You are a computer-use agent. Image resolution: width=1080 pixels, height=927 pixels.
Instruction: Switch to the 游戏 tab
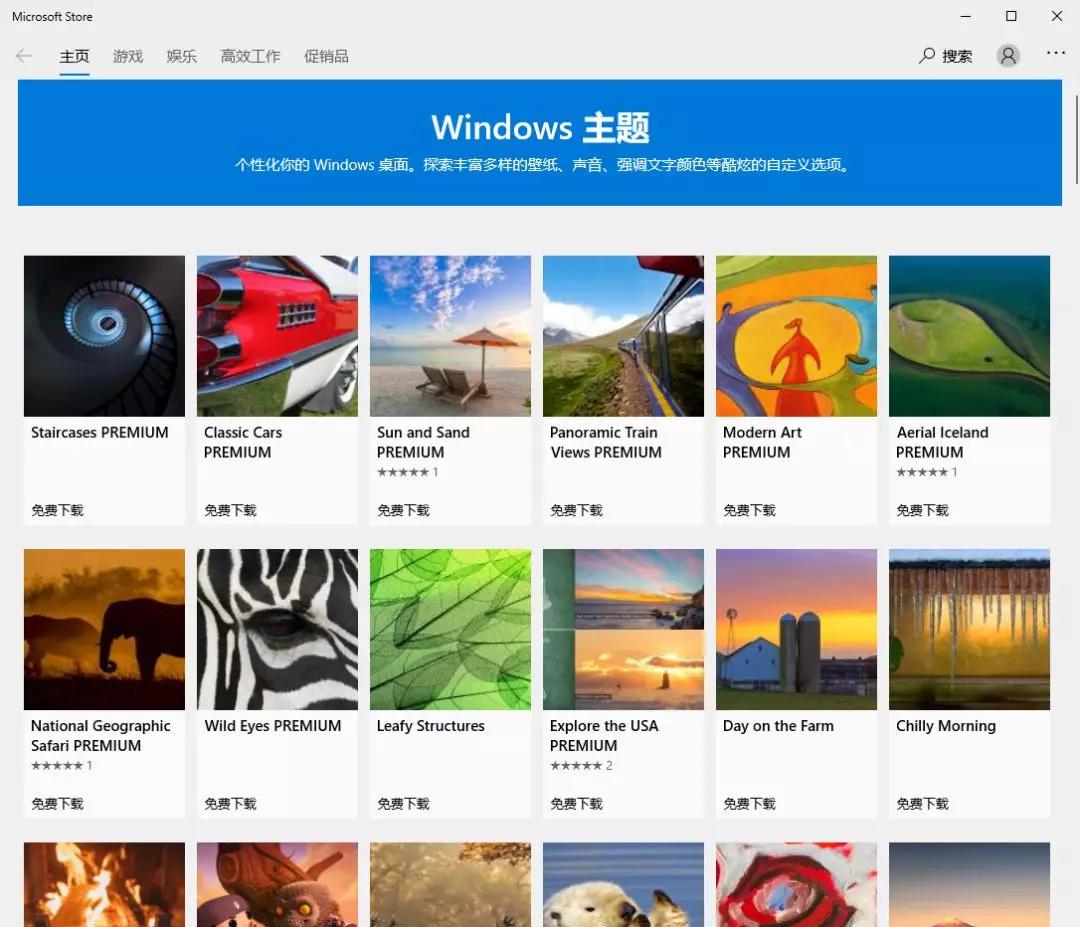(127, 56)
